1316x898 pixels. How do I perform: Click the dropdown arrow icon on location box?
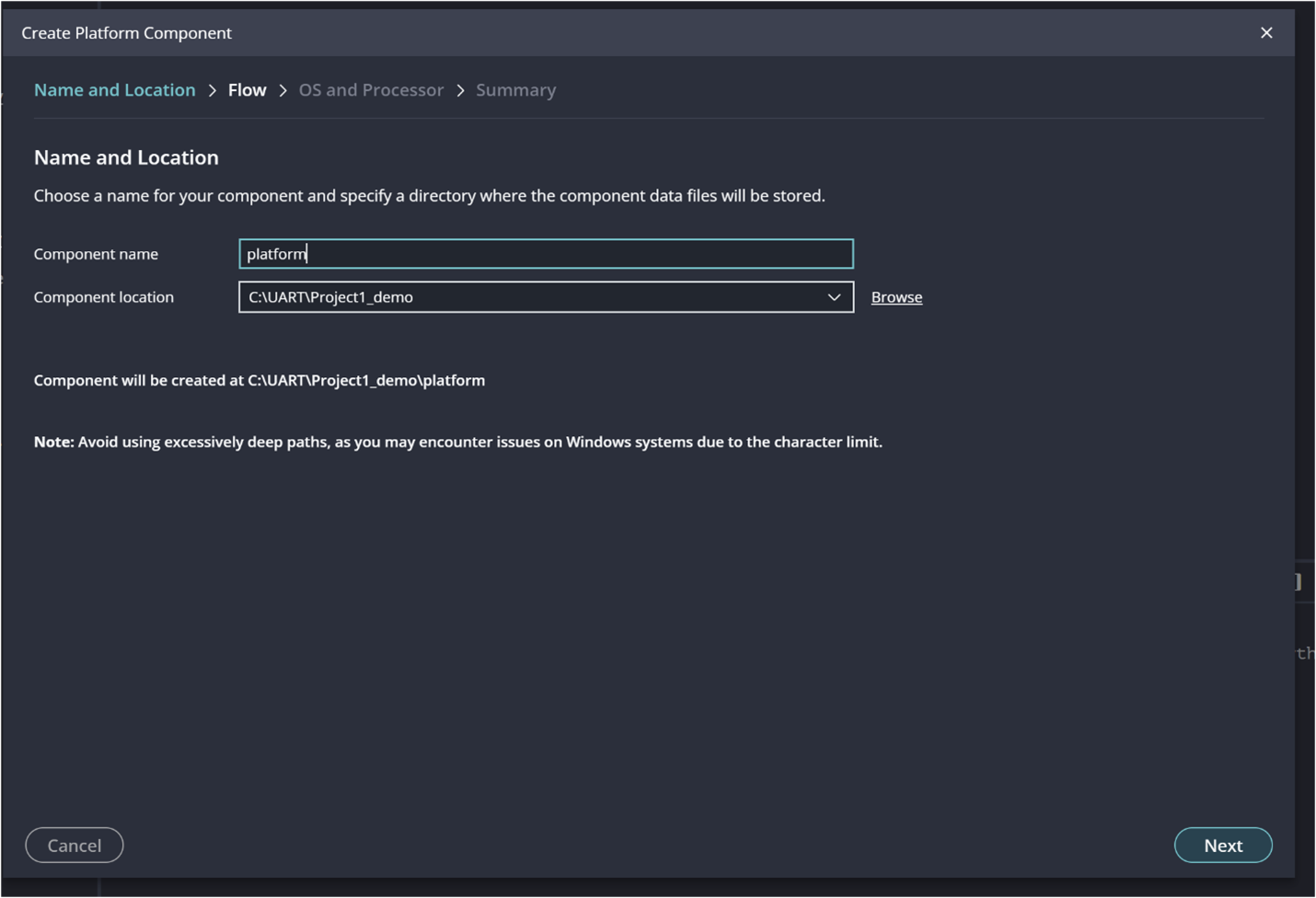pos(834,297)
